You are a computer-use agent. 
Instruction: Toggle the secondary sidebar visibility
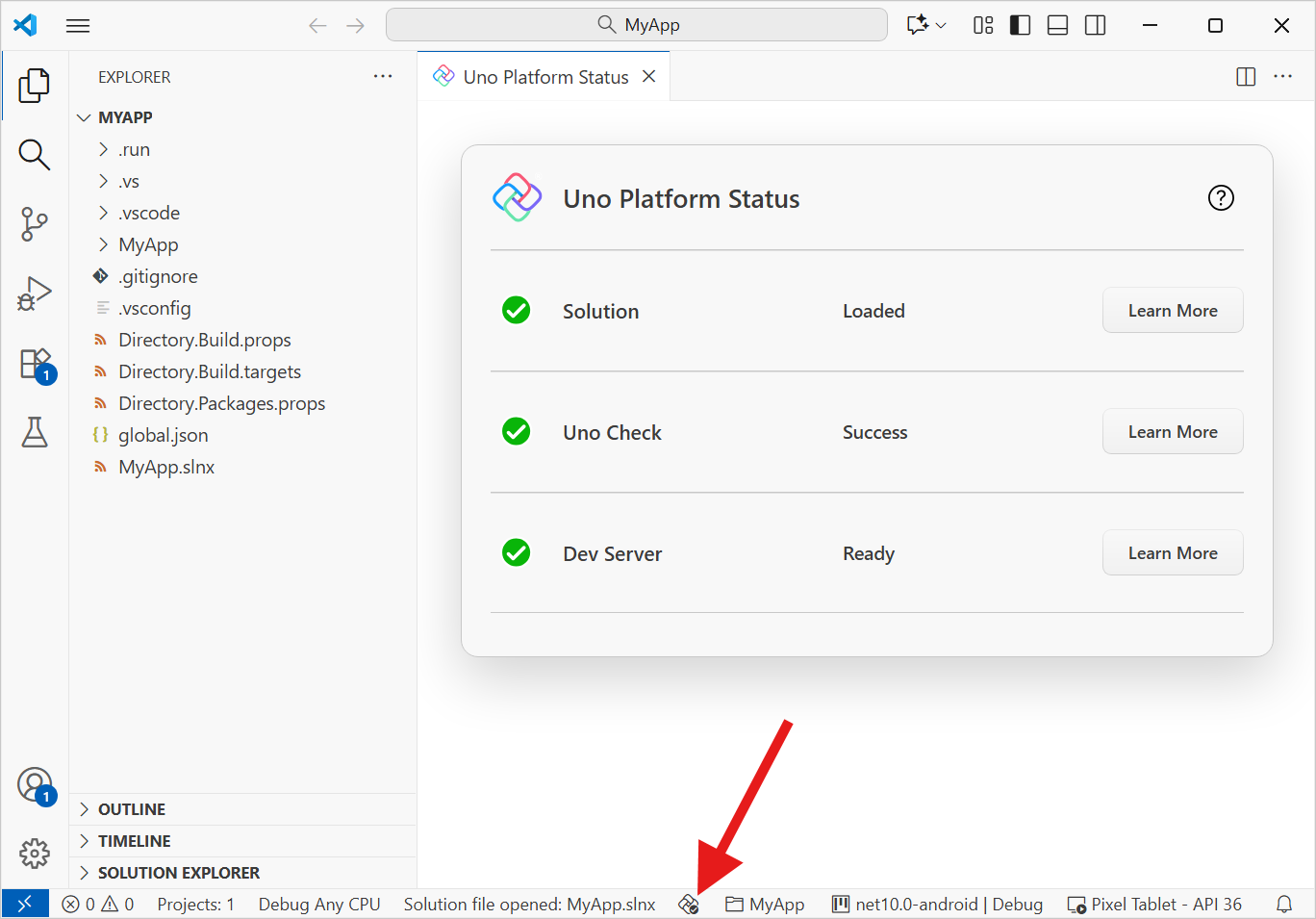1095,25
